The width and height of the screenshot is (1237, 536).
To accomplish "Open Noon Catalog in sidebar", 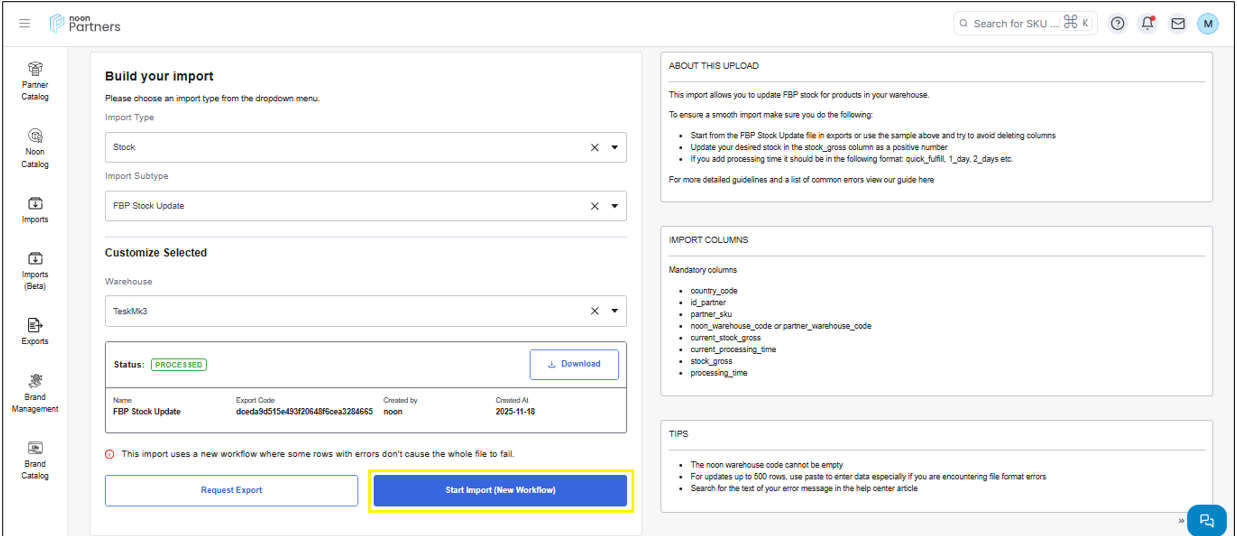I will click(x=35, y=147).
